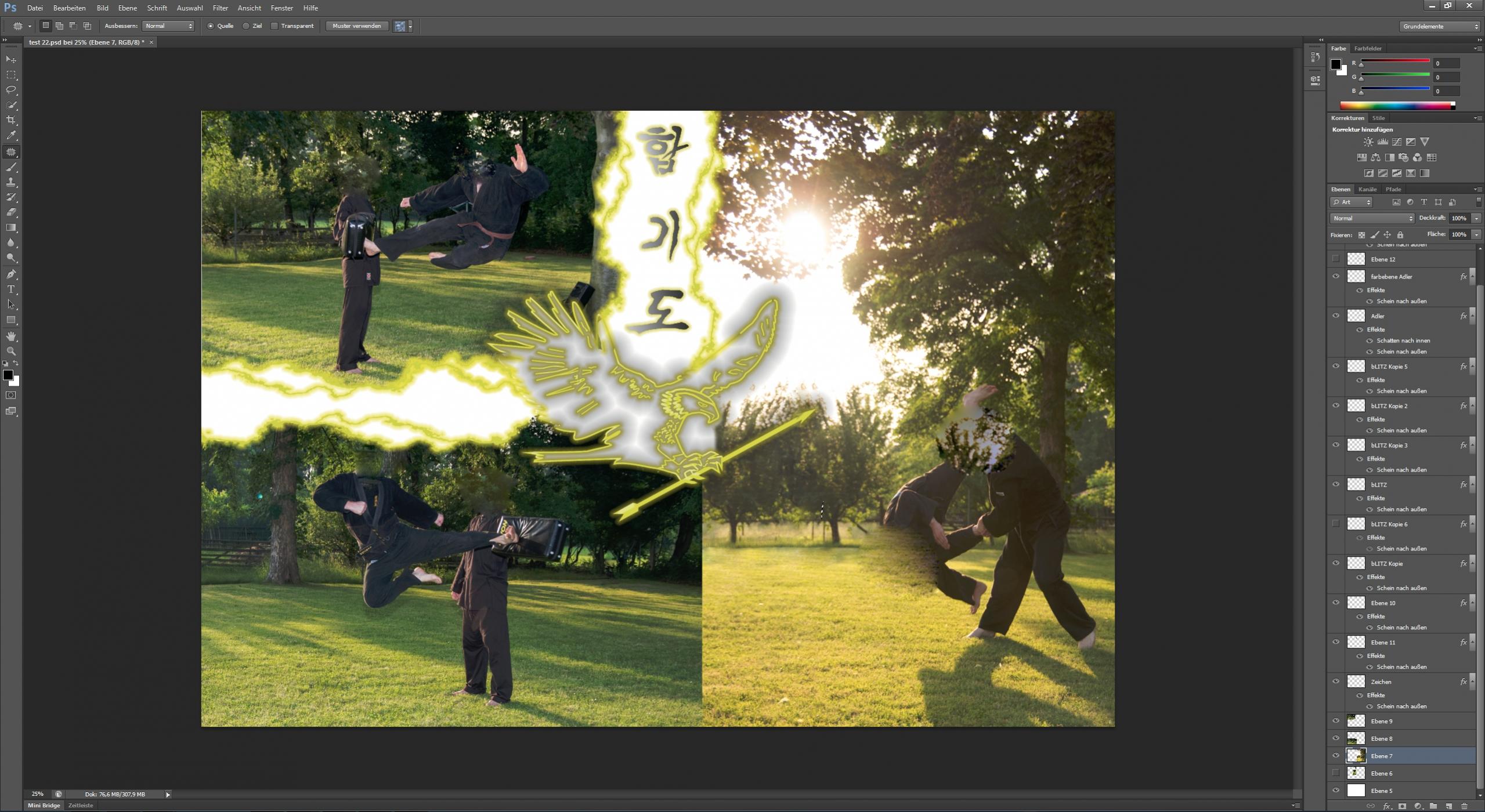The image size is (1485, 812).
Task: Delete layer using trash icon
Action: (x=1464, y=806)
